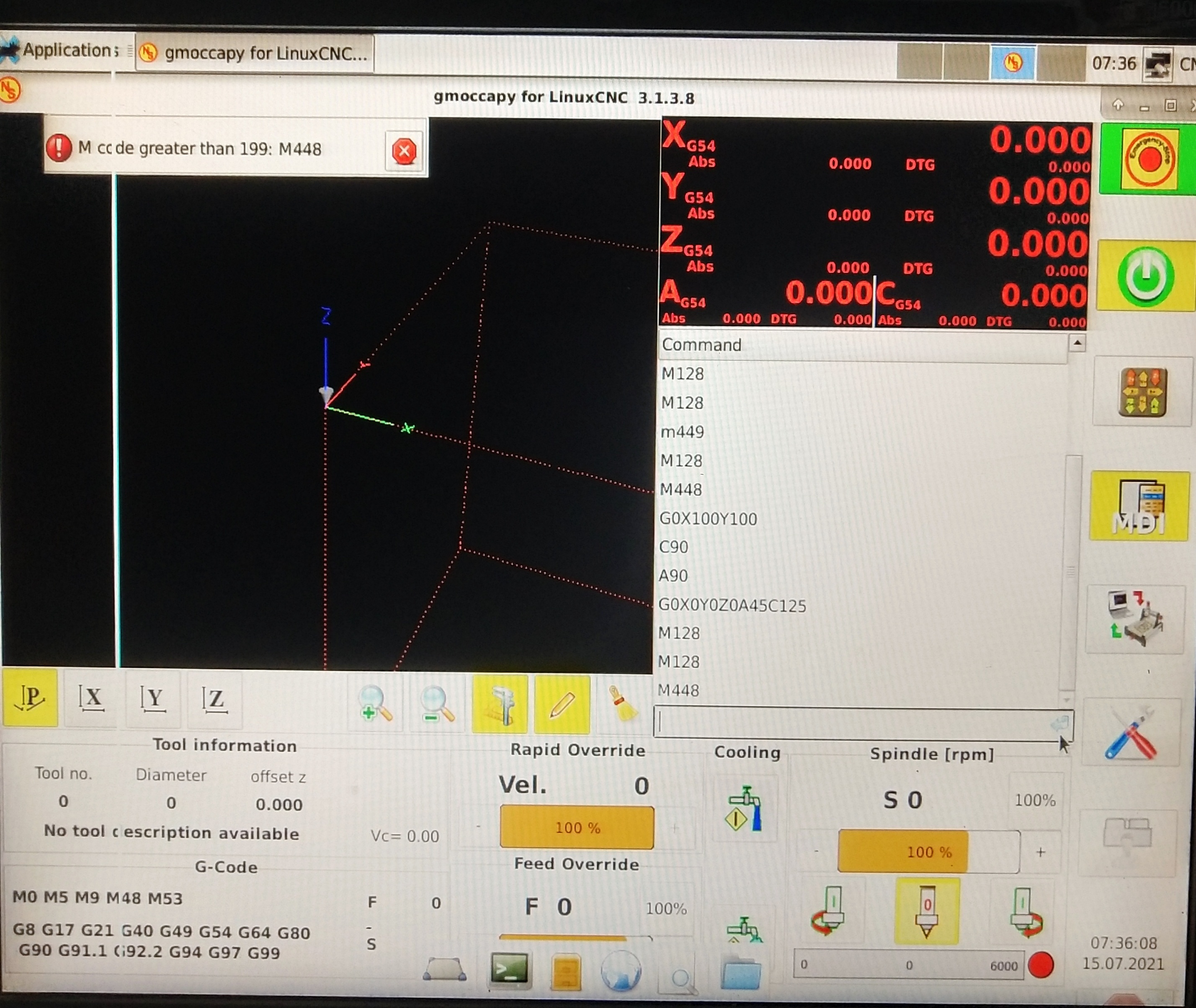This screenshot has height=1008, width=1196.
Task: Click the G-Code active codes text
Action: (x=161, y=925)
